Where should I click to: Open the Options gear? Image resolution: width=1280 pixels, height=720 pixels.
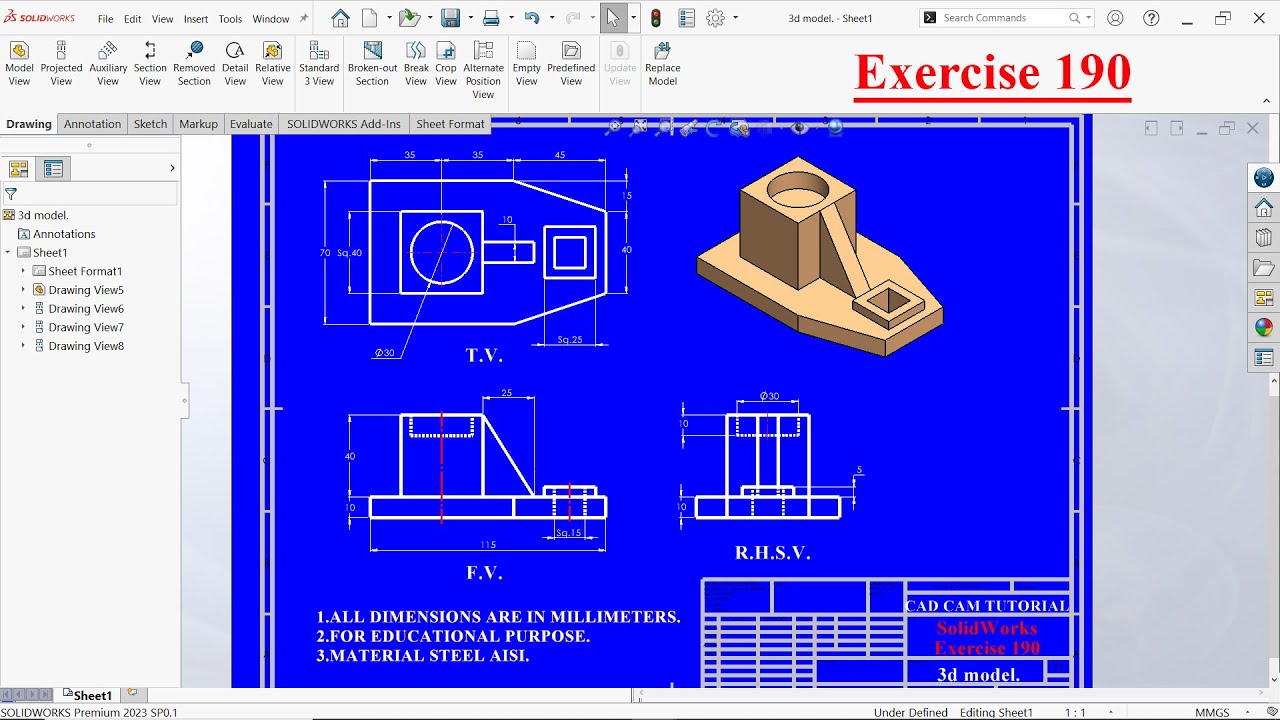(715, 18)
